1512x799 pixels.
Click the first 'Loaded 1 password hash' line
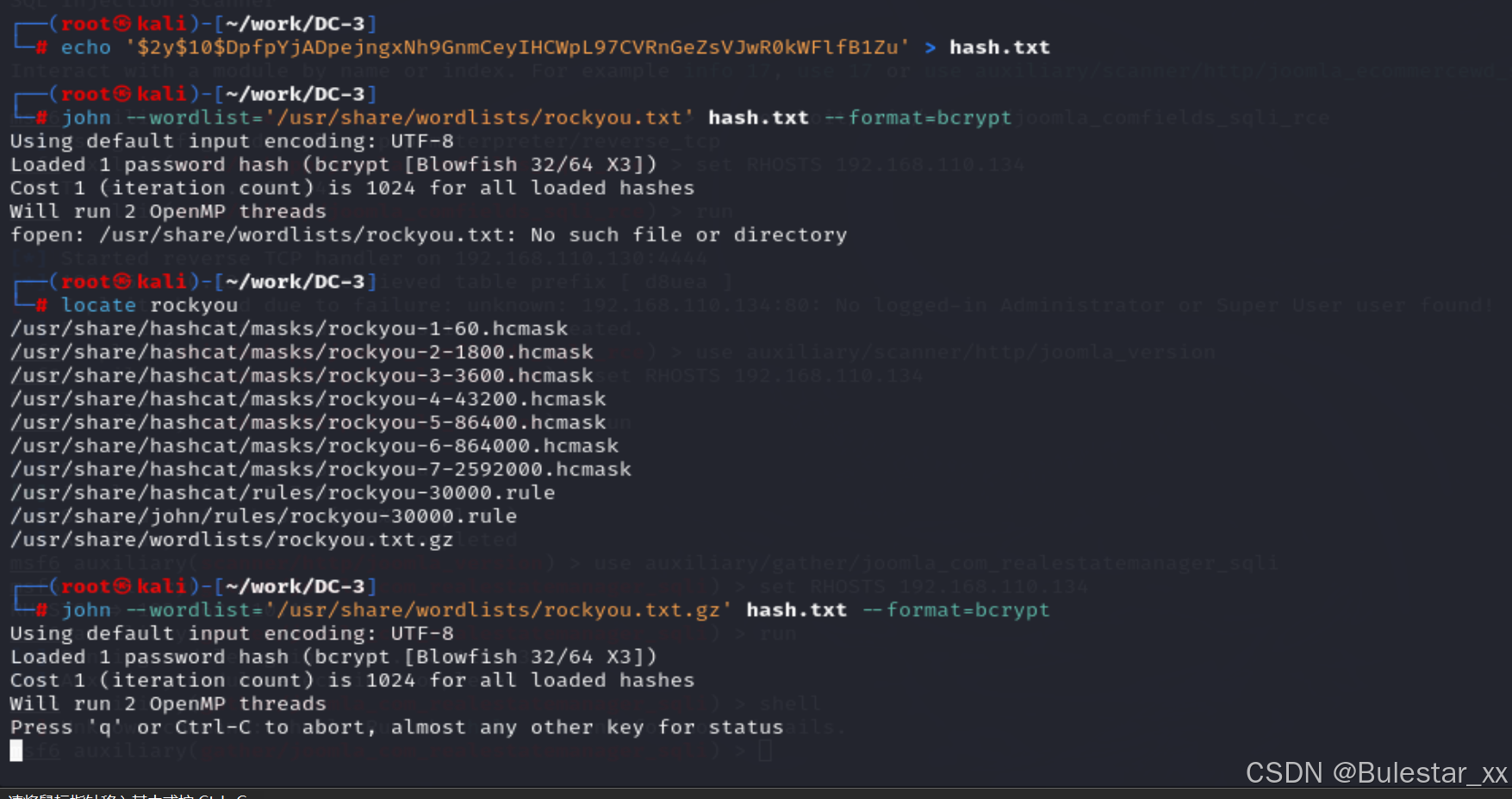click(x=333, y=164)
